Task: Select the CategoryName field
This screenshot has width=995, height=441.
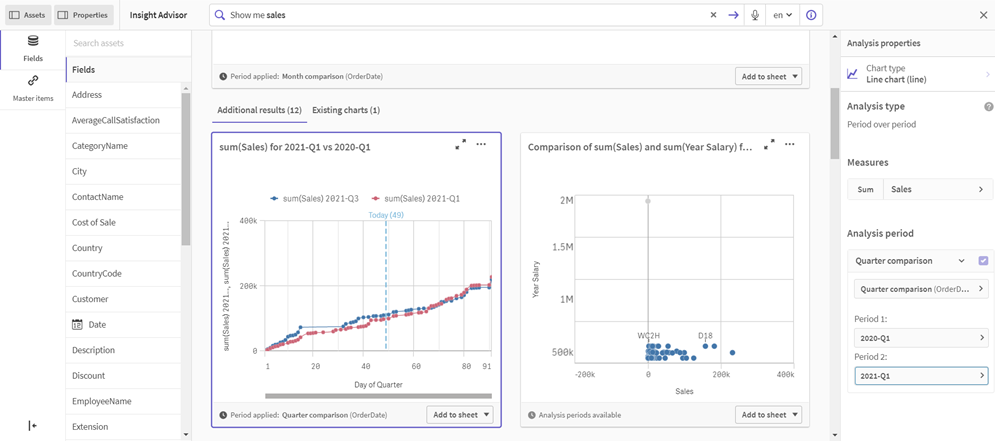Action: [100, 146]
